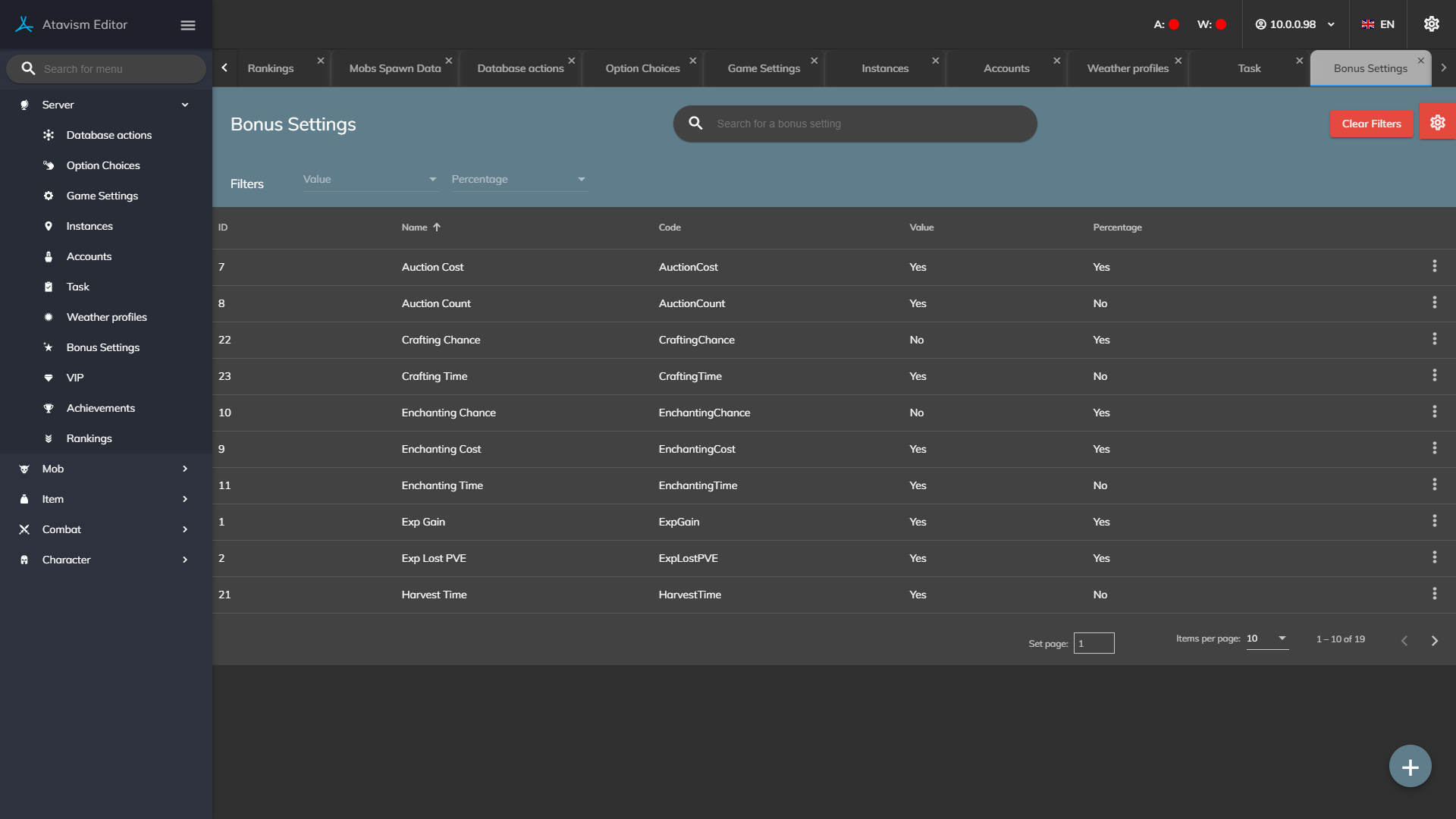Open the row actions menu for Auction Cost

[x=1434, y=266]
